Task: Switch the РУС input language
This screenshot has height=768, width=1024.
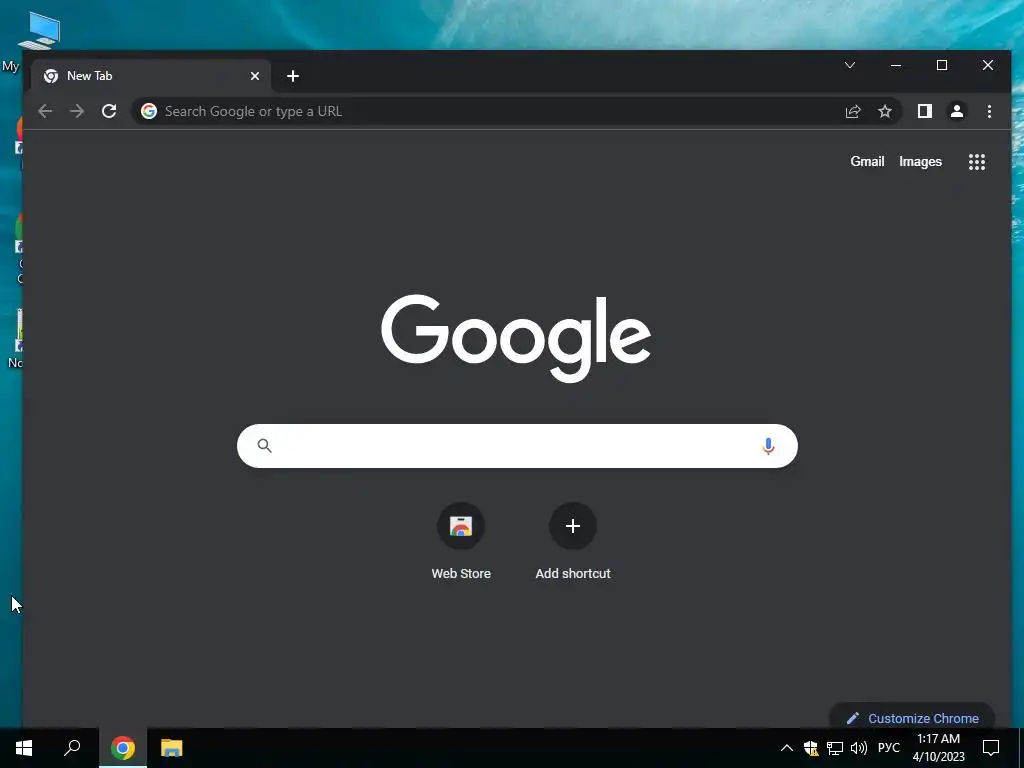Action: [889, 748]
